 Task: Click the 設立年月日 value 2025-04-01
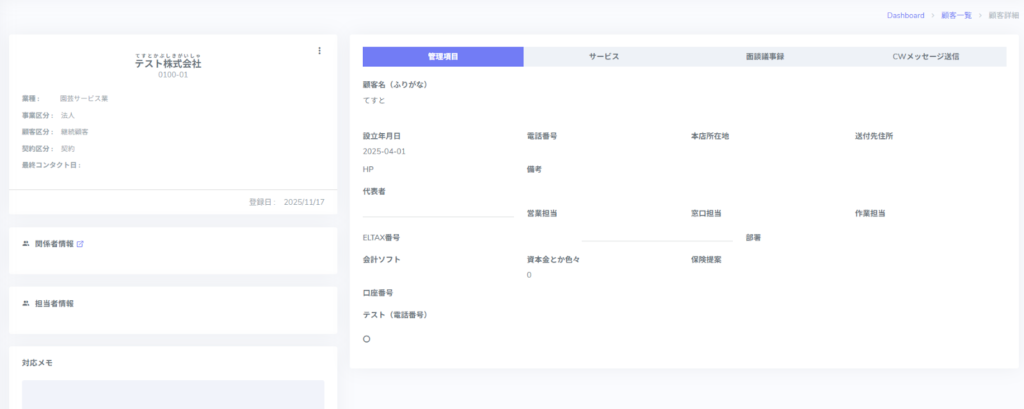click(384, 151)
